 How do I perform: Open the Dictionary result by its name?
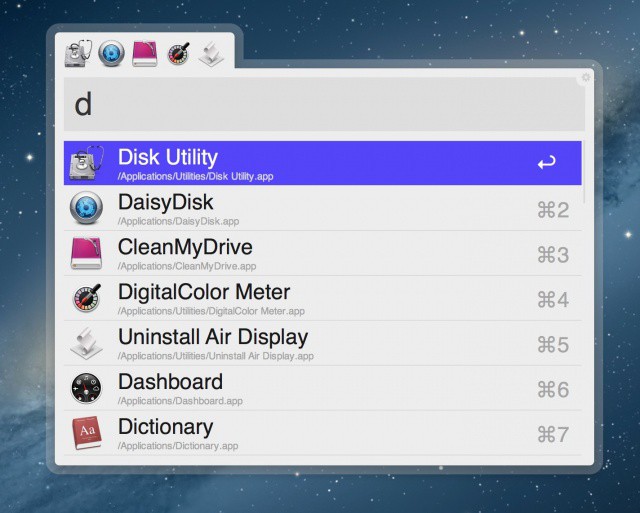[x=165, y=427]
